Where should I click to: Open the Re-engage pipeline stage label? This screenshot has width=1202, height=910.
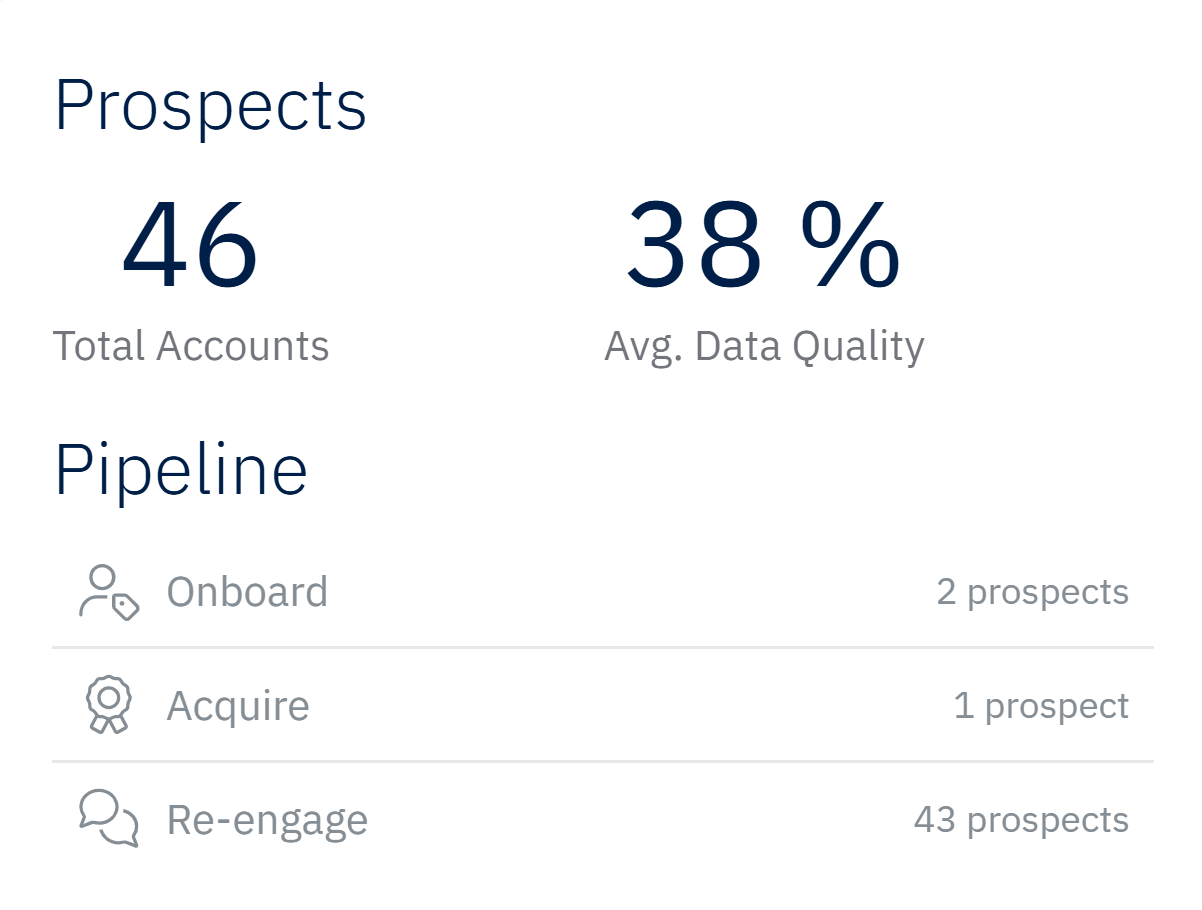point(267,820)
